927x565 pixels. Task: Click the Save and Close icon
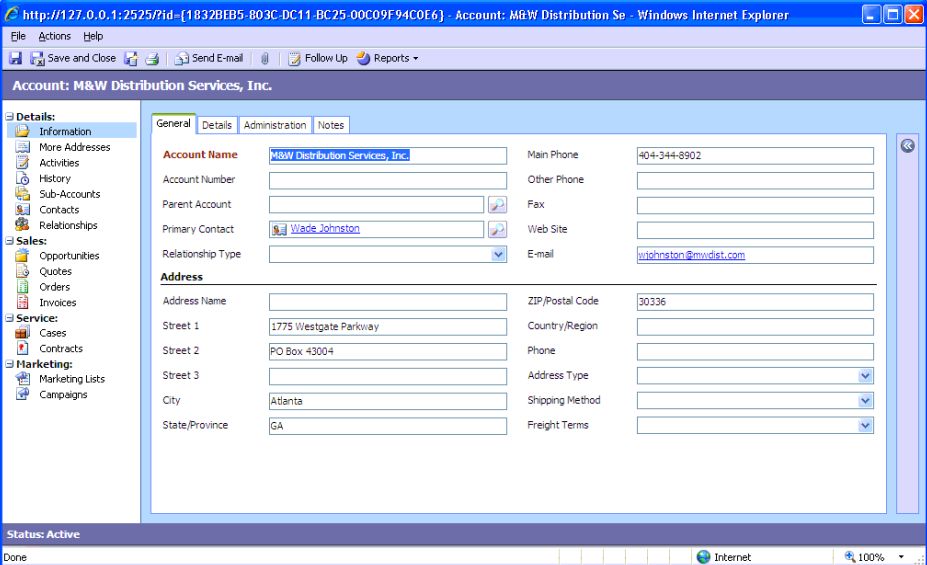(x=37, y=58)
